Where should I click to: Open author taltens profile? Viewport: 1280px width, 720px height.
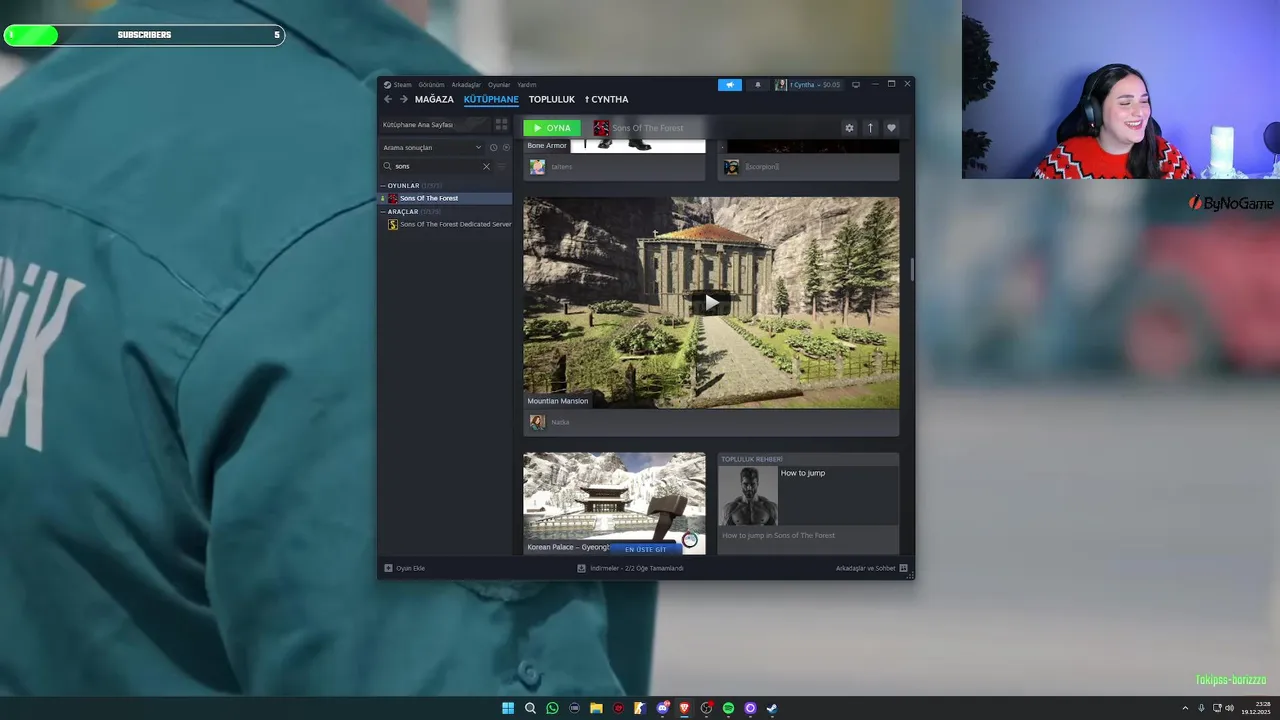(x=562, y=167)
